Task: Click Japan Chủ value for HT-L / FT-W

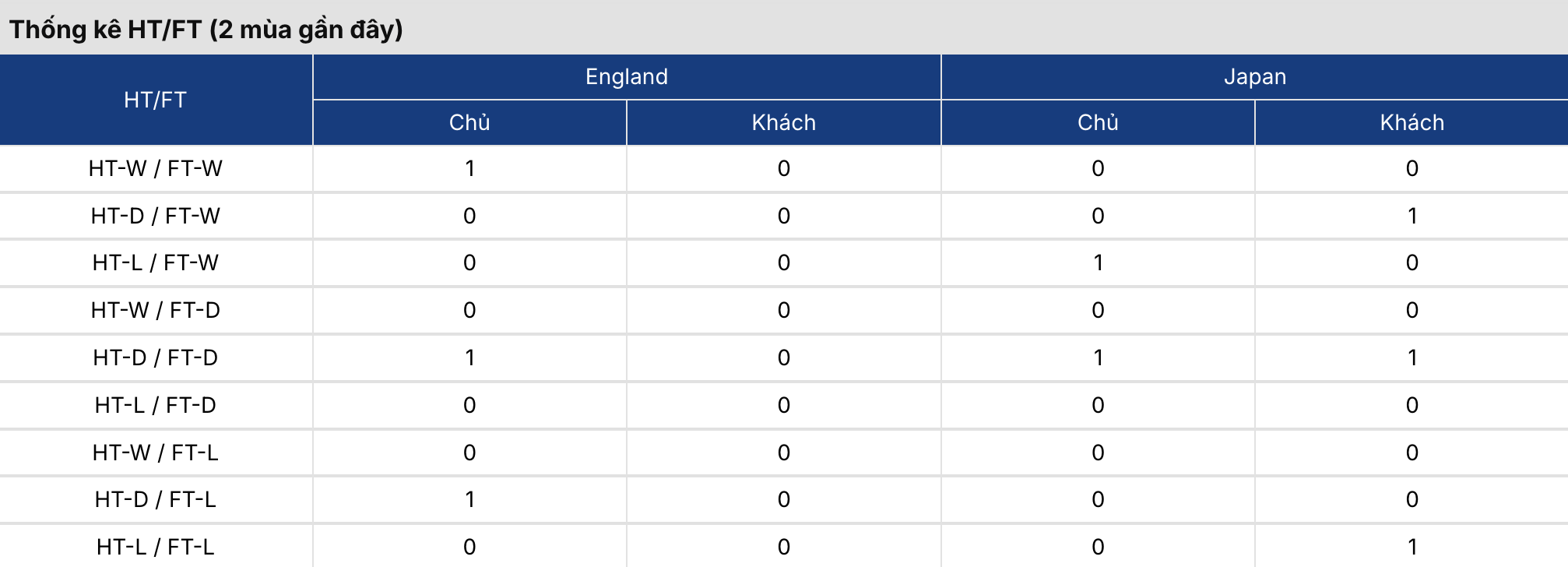Action: click(x=1098, y=262)
